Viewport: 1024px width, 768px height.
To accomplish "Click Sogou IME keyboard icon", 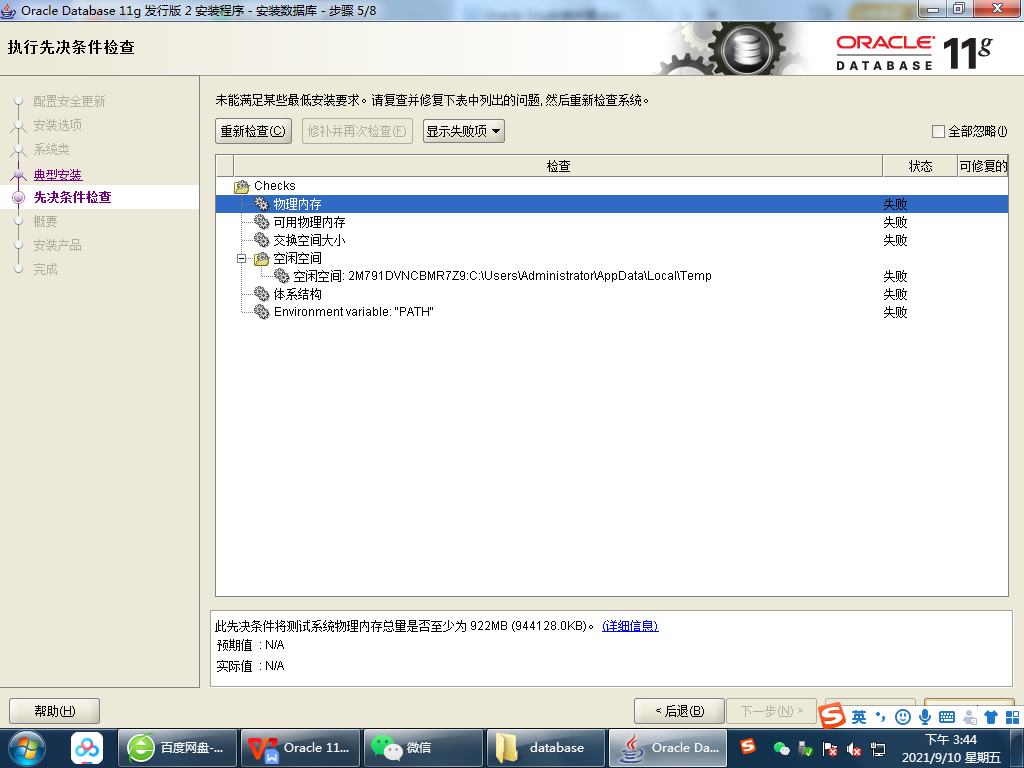I will click(x=947, y=717).
